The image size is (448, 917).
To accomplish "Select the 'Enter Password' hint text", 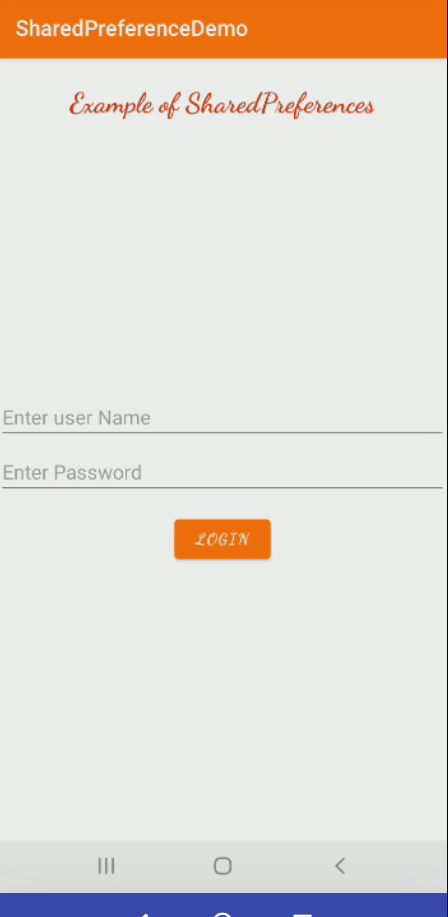I will pos(72,473).
